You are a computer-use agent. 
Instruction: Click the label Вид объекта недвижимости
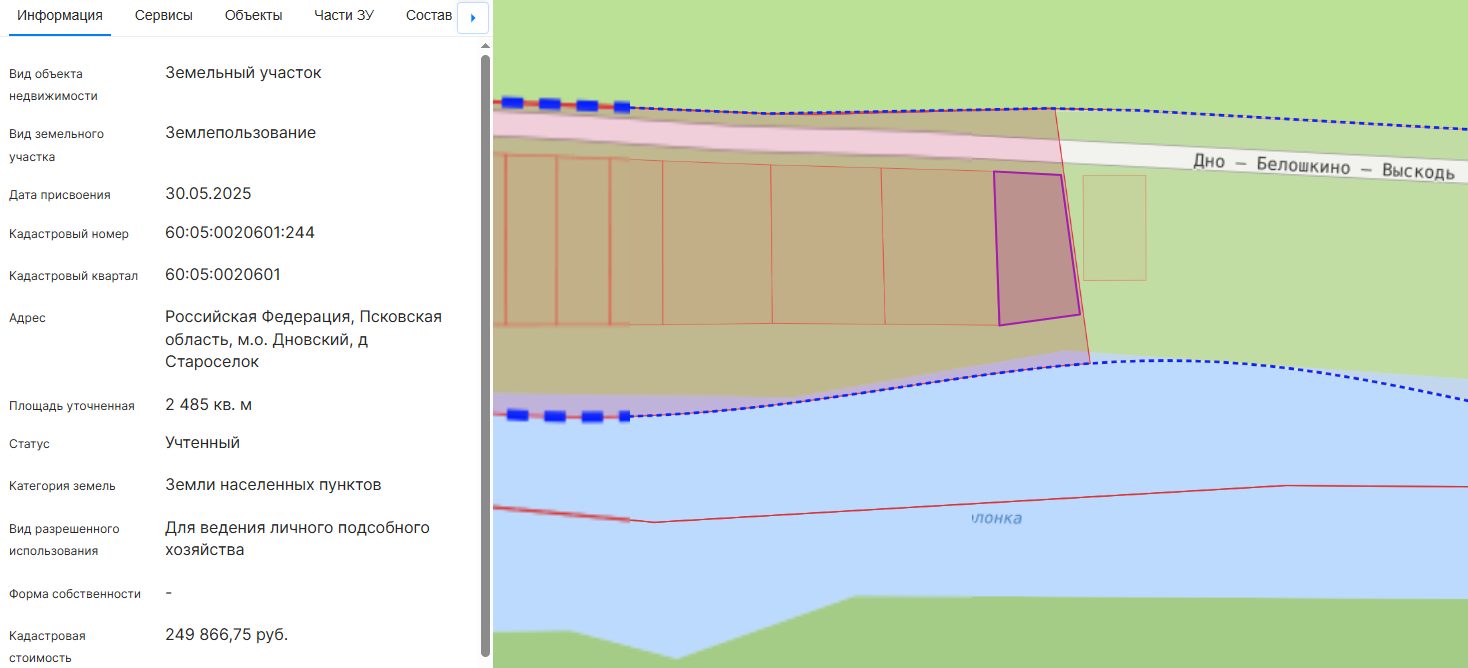point(53,85)
